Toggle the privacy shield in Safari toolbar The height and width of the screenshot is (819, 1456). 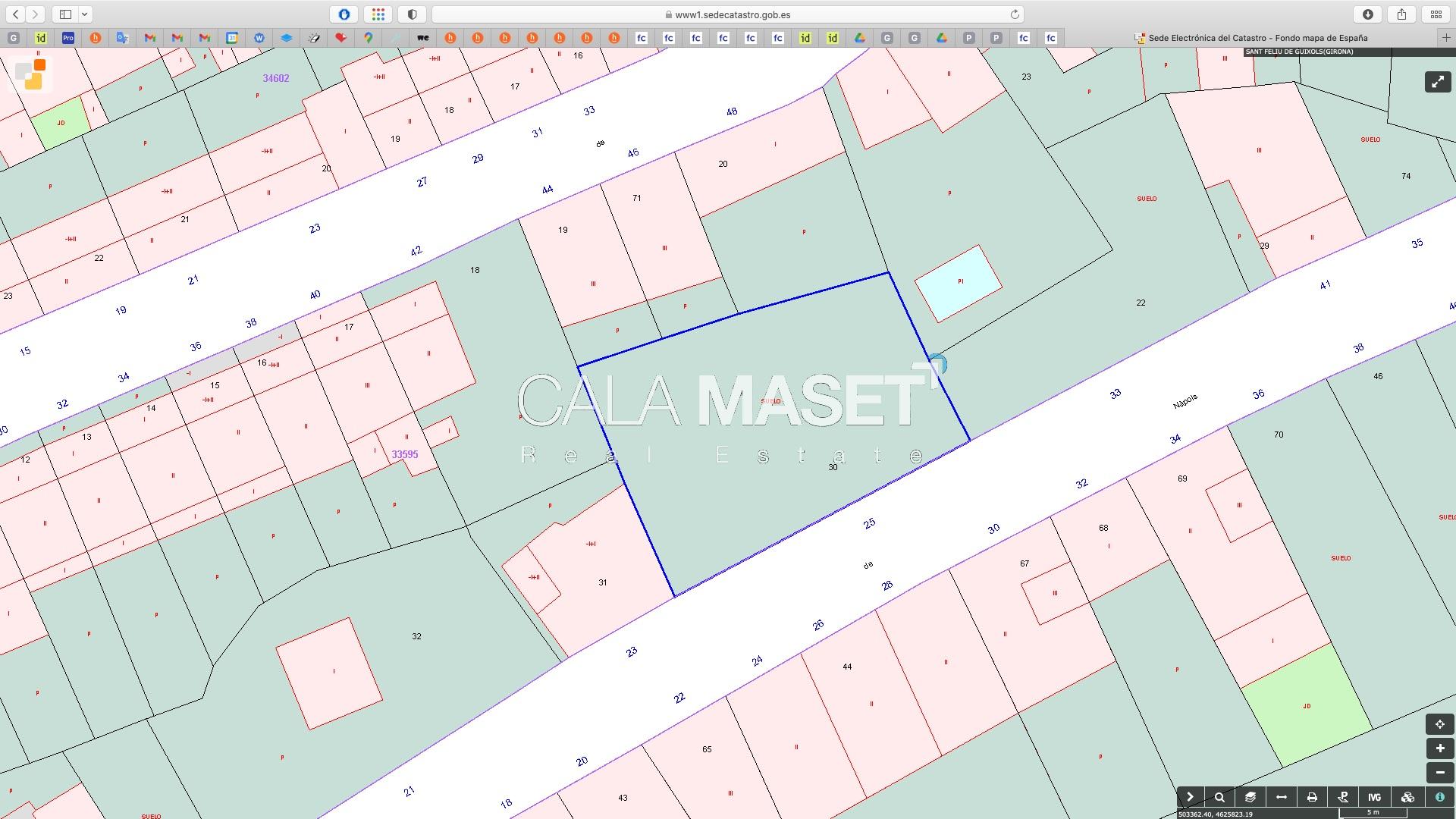coord(412,14)
